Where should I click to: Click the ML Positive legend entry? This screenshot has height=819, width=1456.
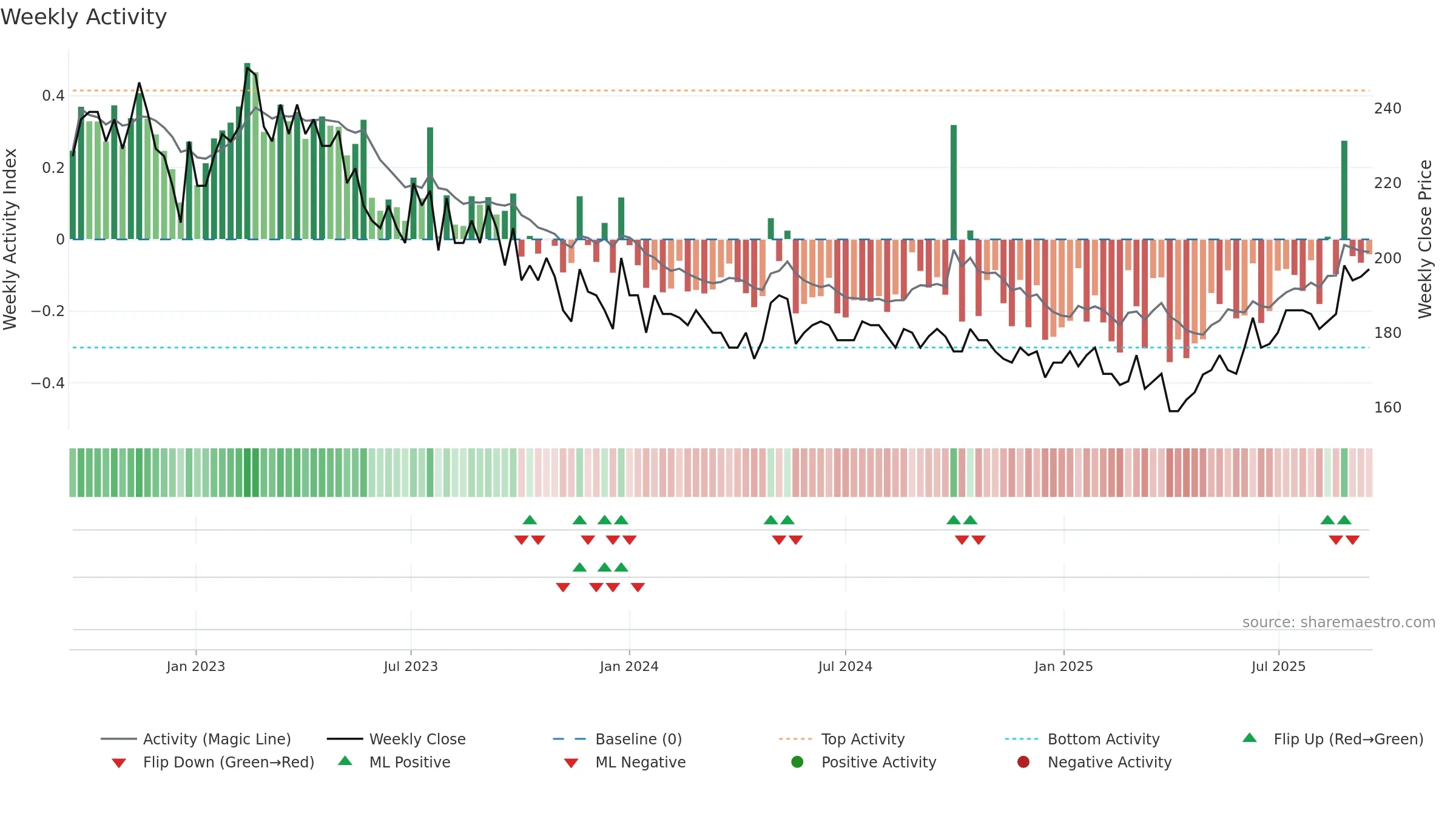tap(394, 762)
